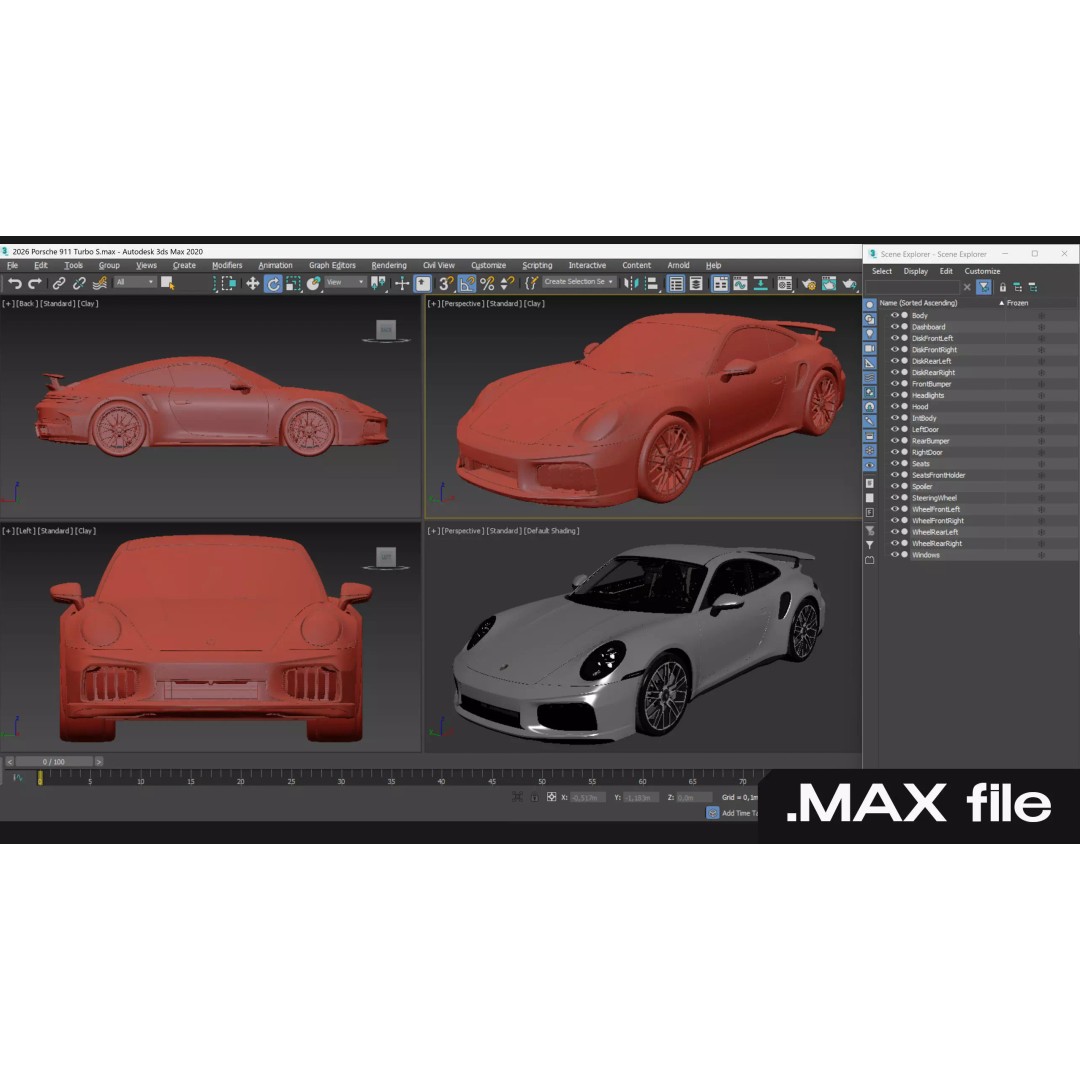Open the [+] menu of Back viewport

pos(8,304)
